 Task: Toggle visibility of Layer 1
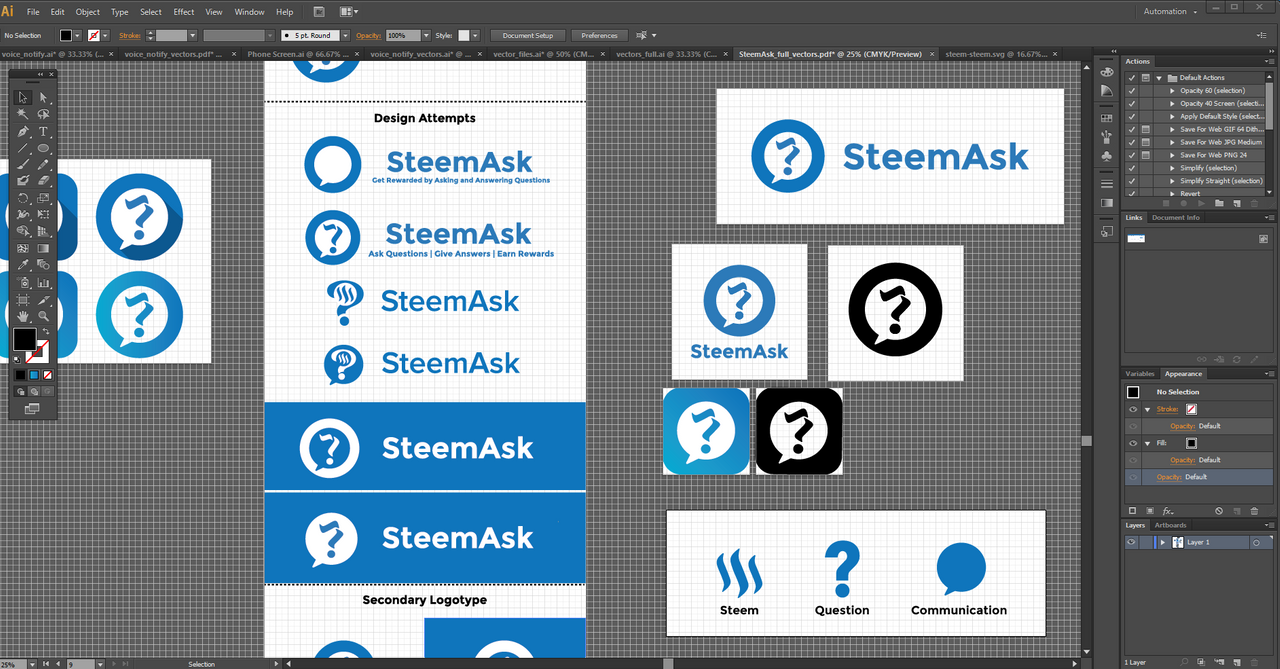pyautogui.click(x=1131, y=542)
